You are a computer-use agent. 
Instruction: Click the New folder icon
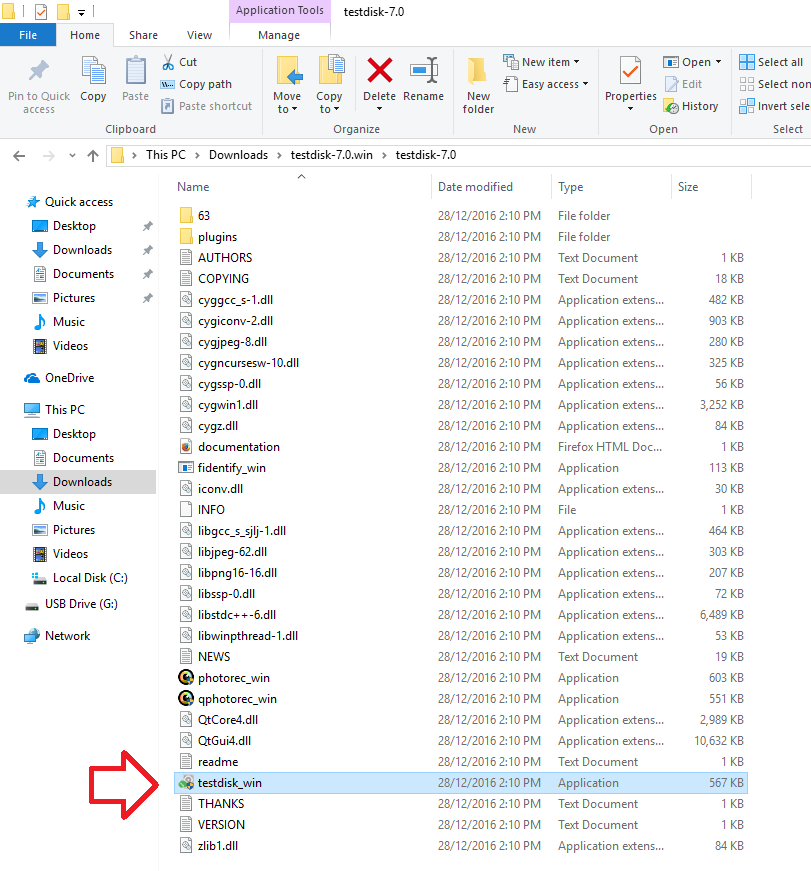click(x=478, y=71)
